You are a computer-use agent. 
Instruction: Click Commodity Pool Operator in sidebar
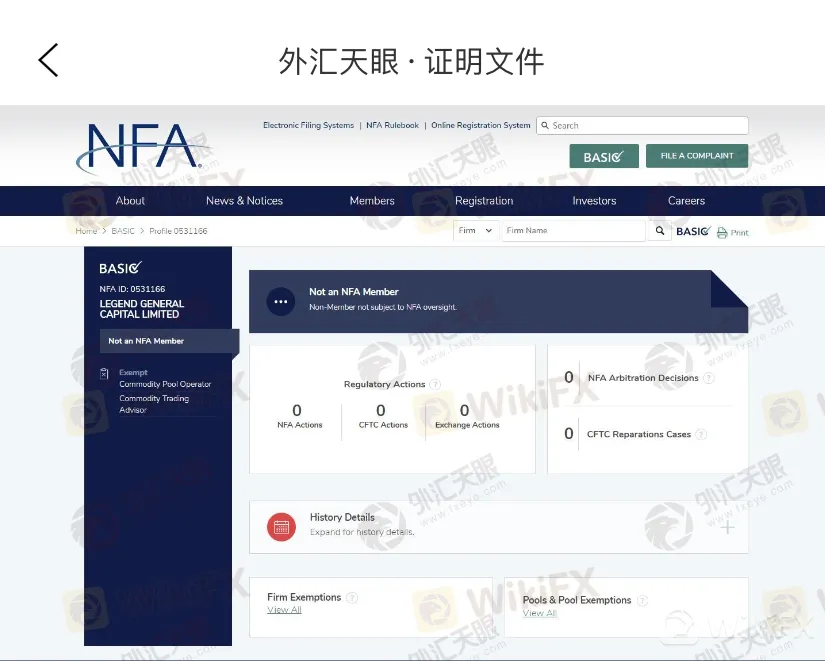tap(165, 384)
